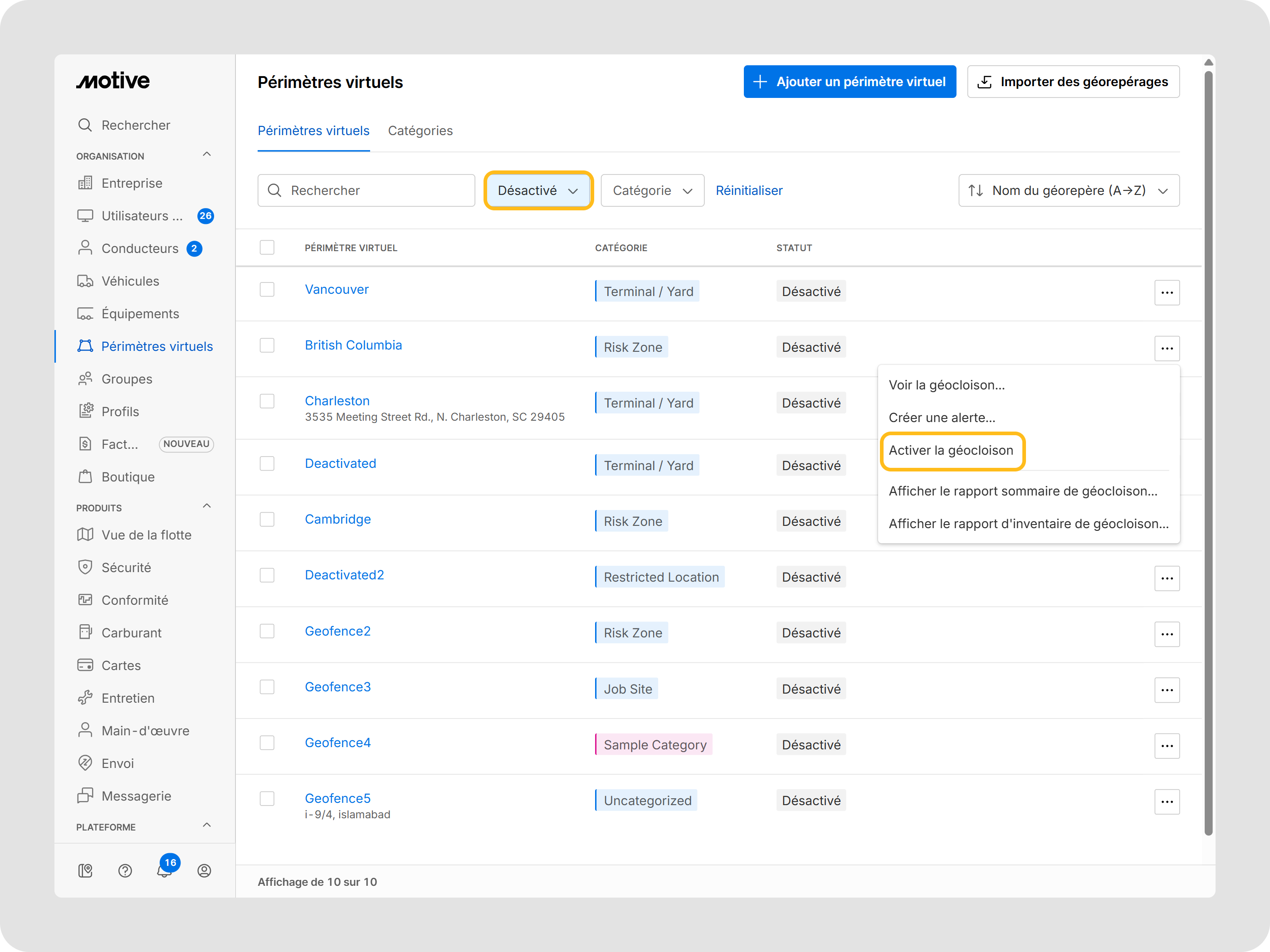The height and width of the screenshot is (952, 1270).
Task: Open the Carburant section
Action: click(x=131, y=632)
